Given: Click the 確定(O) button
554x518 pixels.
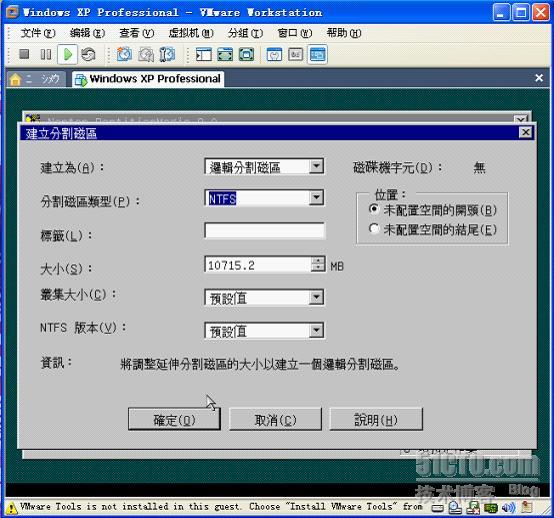Looking at the screenshot, I should click(175, 419).
